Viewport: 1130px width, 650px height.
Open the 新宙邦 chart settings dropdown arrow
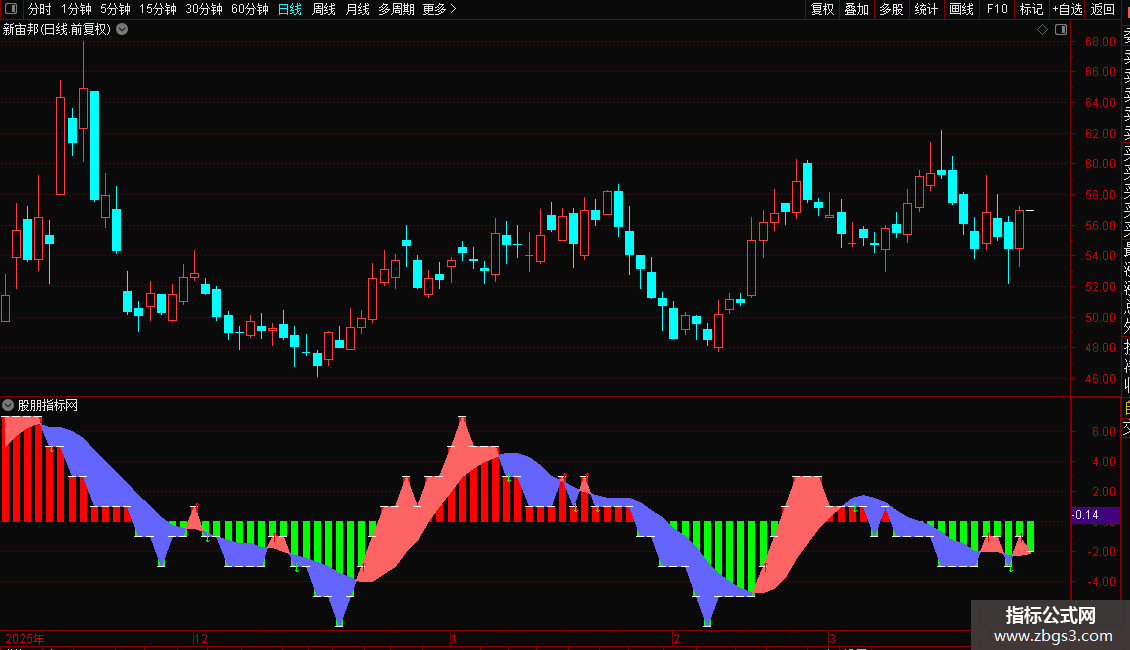point(123,30)
